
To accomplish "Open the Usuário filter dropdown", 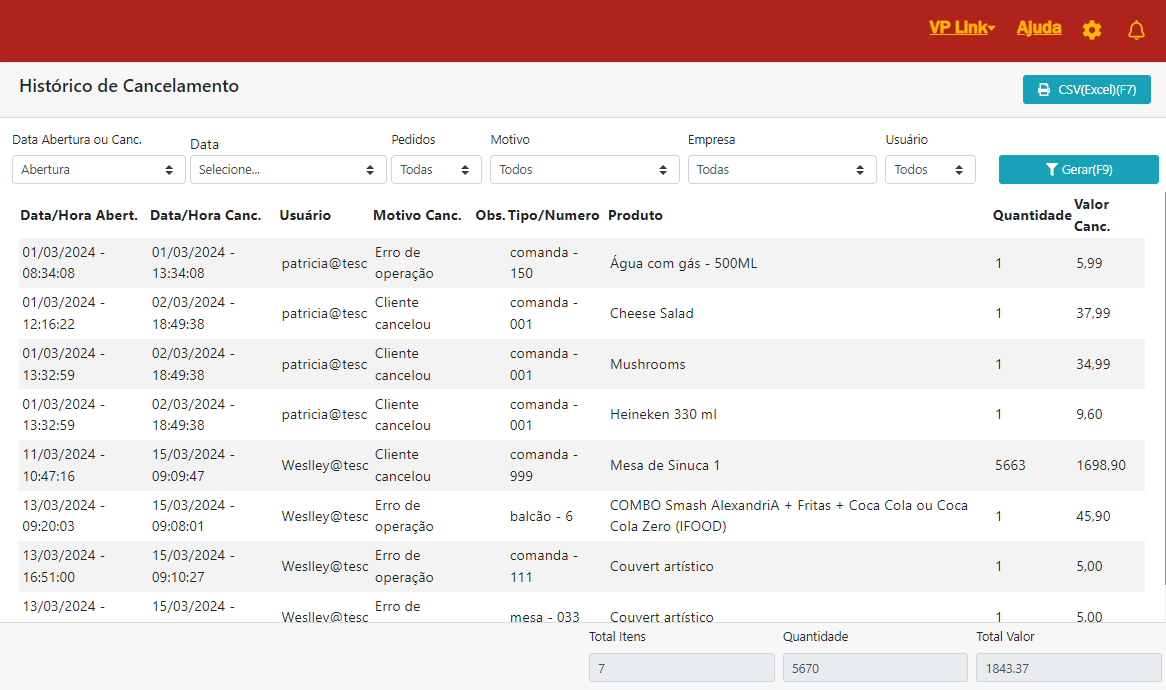I will tap(930, 170).
